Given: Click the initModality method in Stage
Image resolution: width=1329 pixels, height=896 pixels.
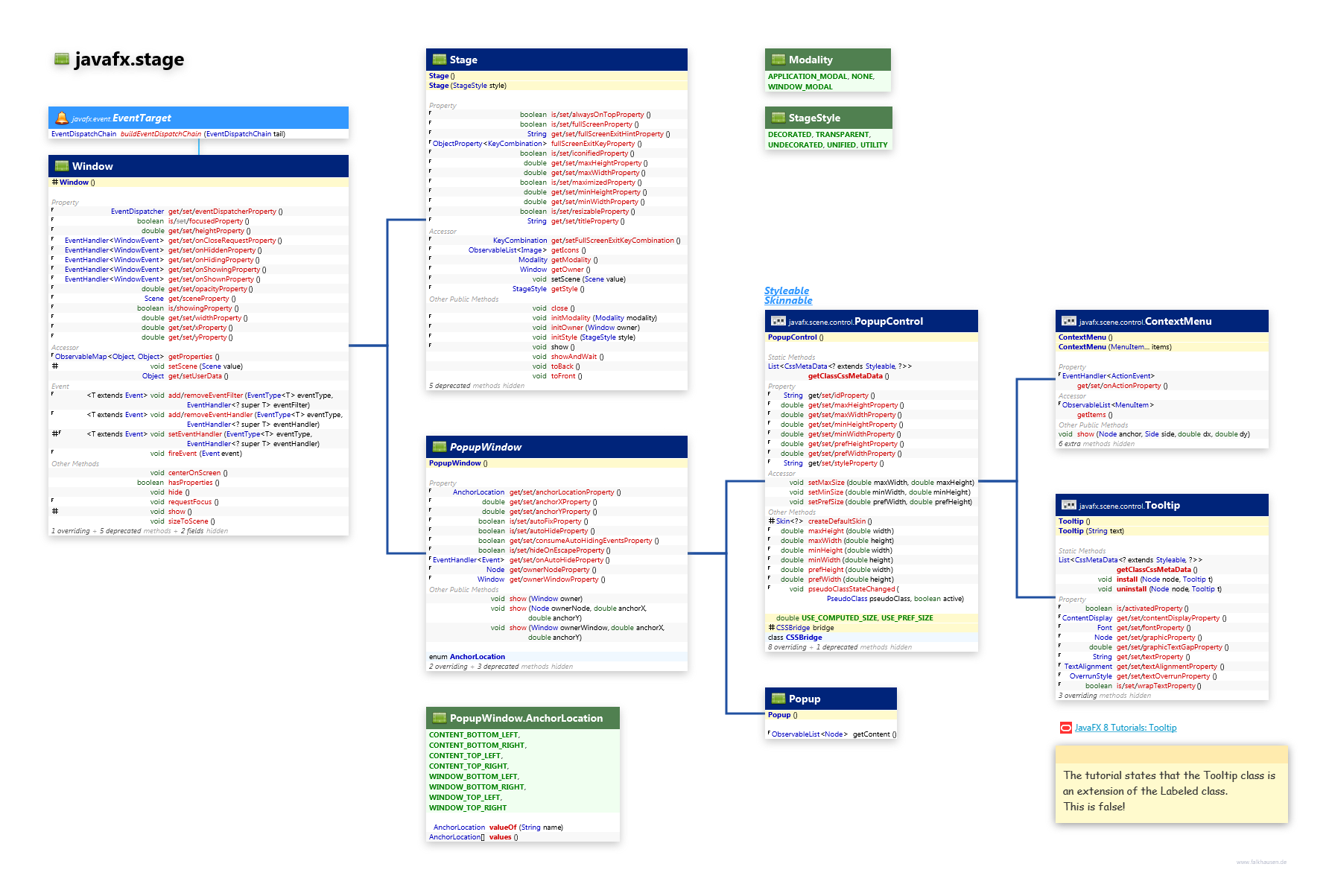Looking at the screenshot, I should pos(571,318).
